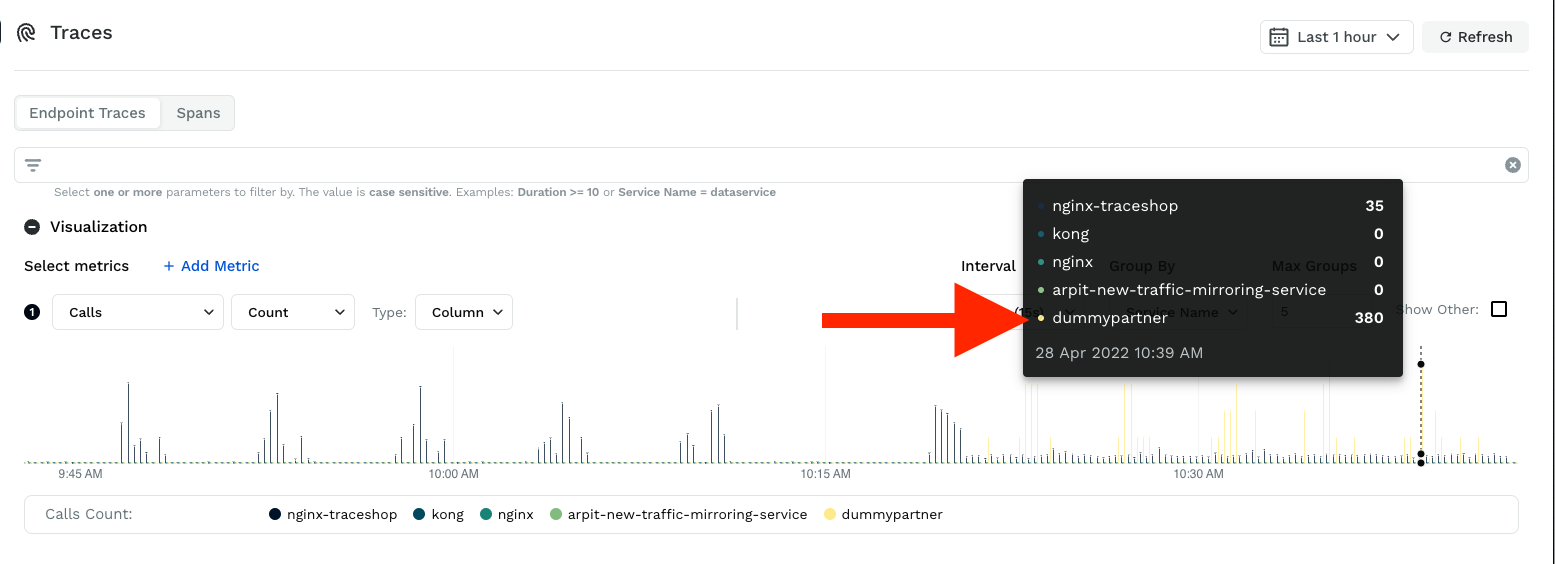The image size is (1555, 564).
Task: Toggle dummypartner series in legend
Action: point(883,515)
